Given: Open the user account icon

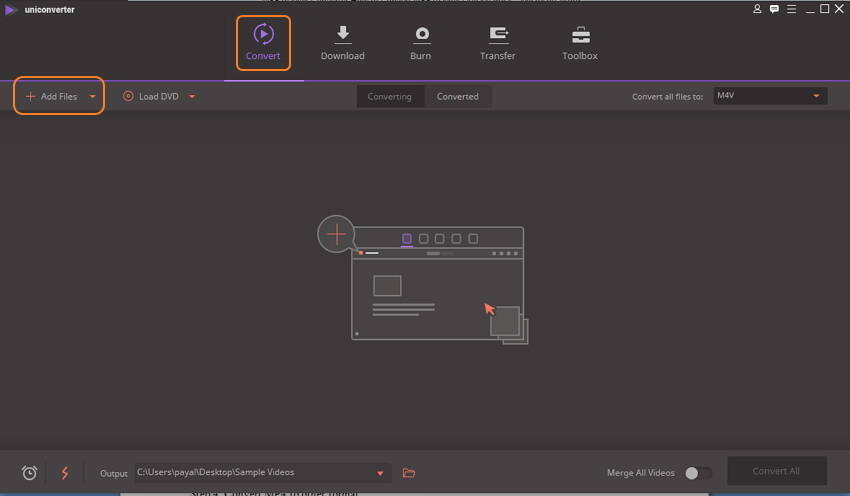Looking at the screenshot, I should click(757, 9).
